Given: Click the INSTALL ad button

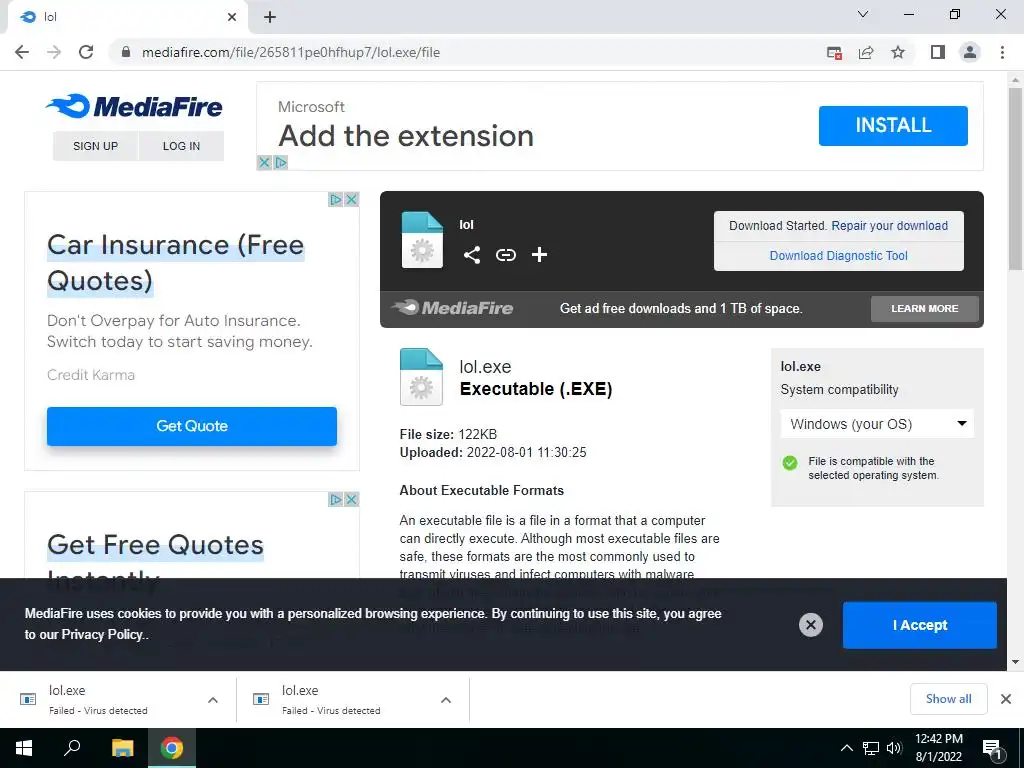Looking at the screenshot, I should tap(893, 125).
